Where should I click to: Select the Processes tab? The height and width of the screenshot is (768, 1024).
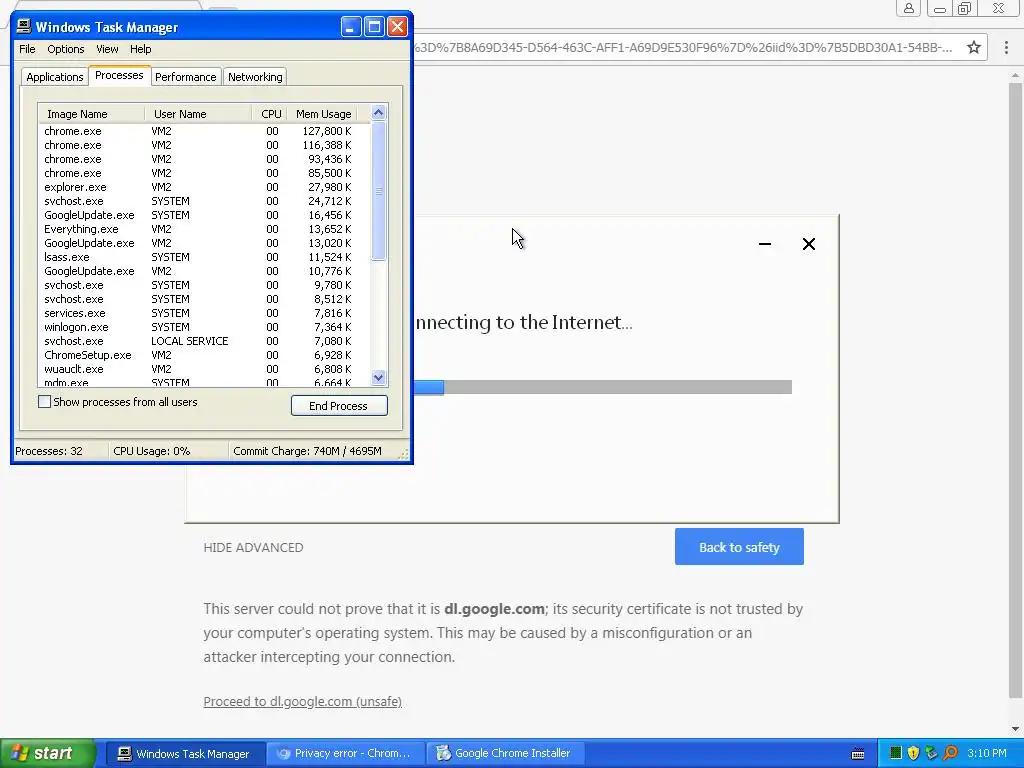[x=119, y=75]
